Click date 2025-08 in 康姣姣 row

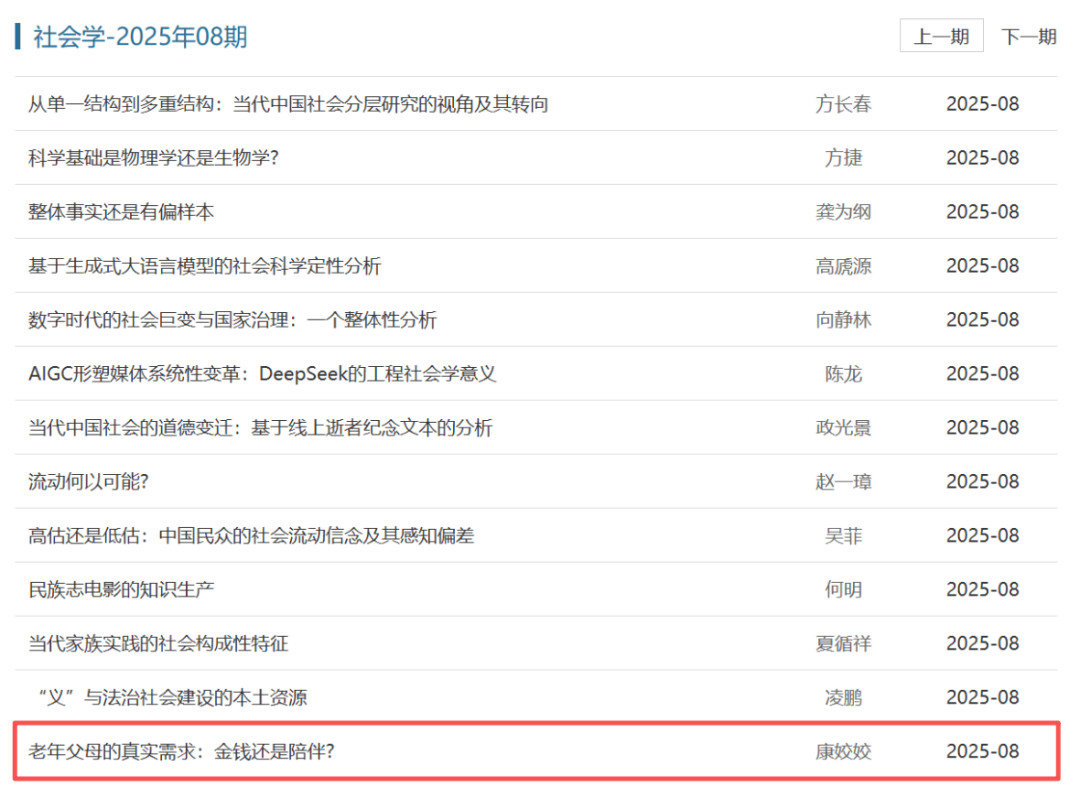[982, 751]
